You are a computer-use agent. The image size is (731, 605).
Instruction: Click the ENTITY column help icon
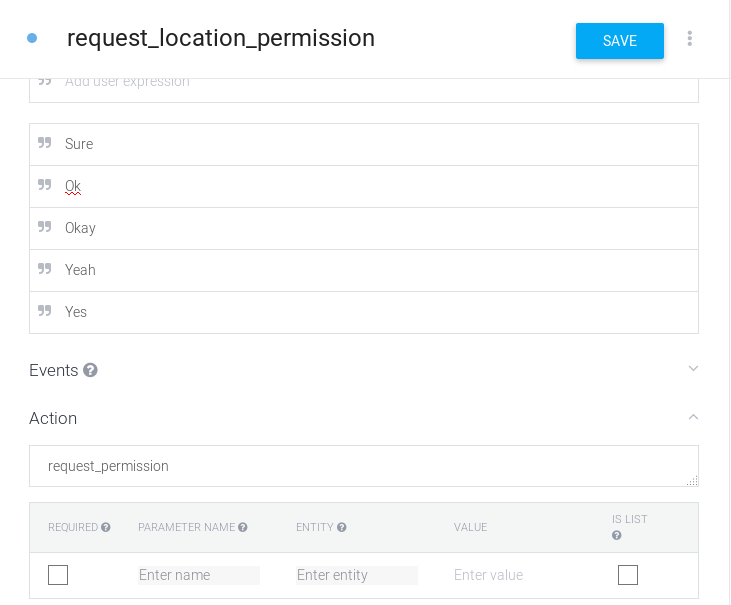click(342, 527)
